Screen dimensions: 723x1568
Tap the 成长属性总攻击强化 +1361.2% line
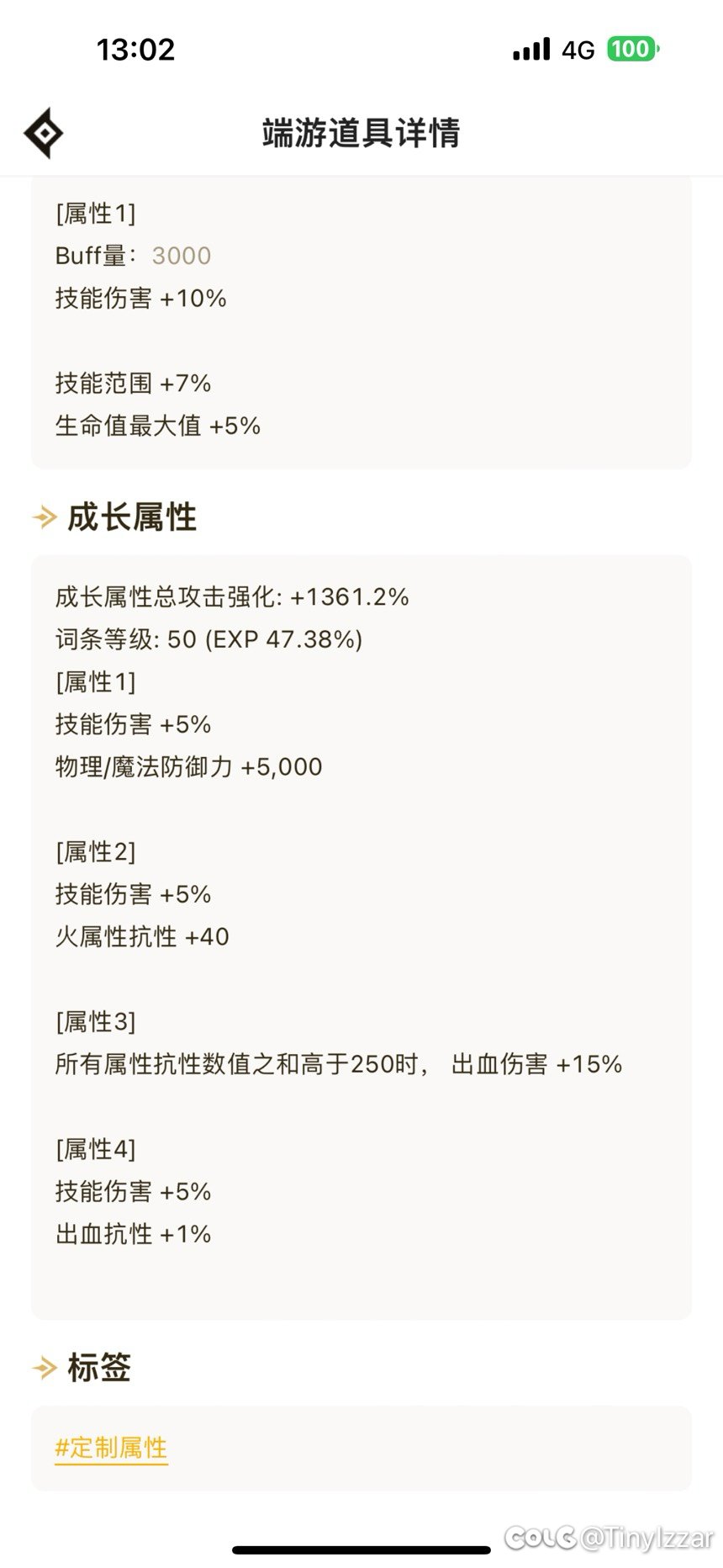tap(232, 597)
